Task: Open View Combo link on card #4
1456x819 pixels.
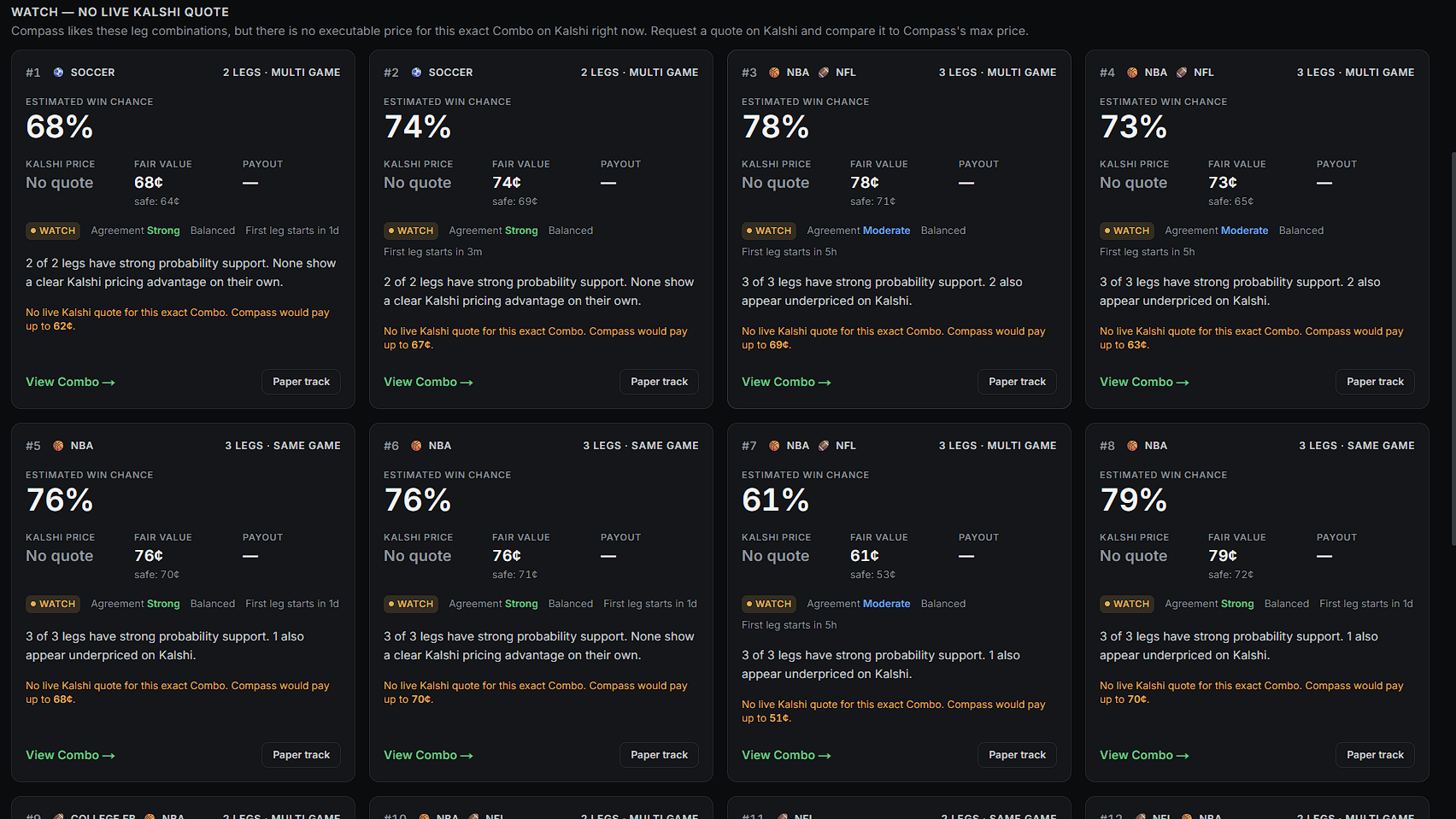Action: 1144,382
